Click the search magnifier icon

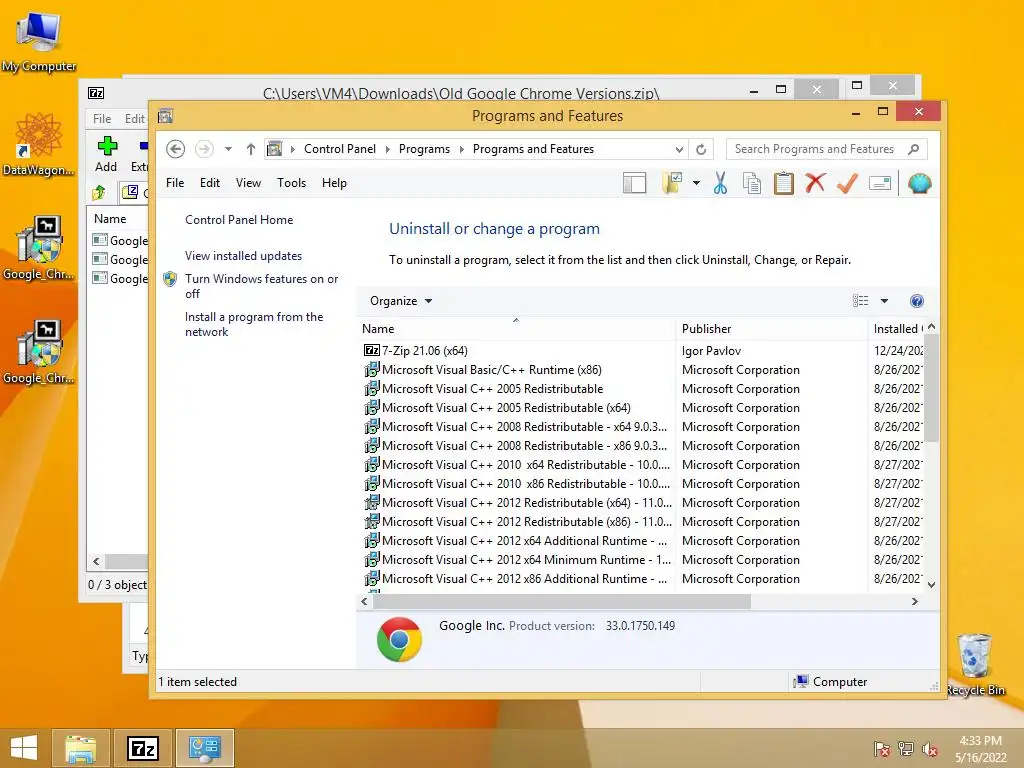coord(914,149)
